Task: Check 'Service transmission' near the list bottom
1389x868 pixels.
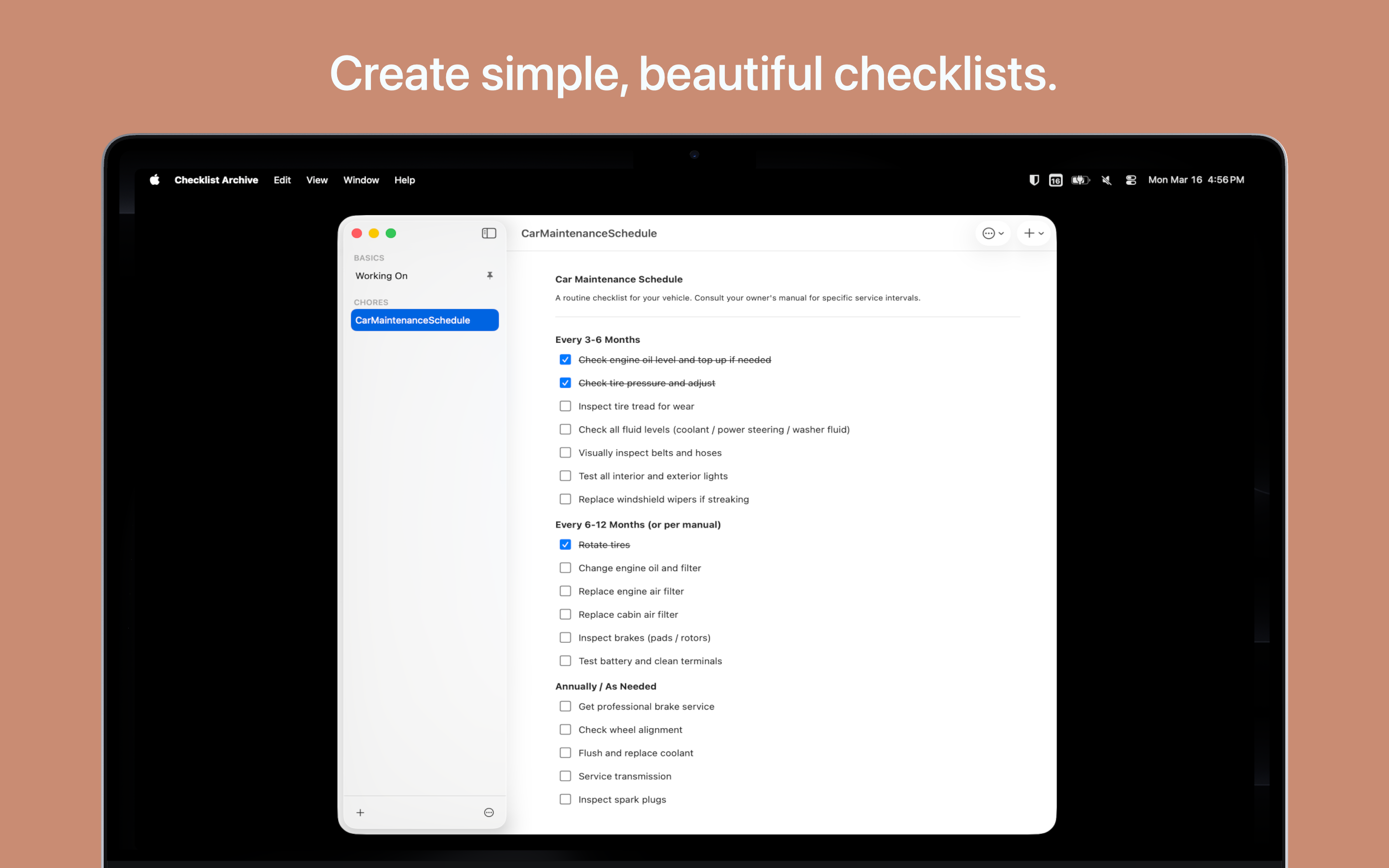Action: [565, 775]
